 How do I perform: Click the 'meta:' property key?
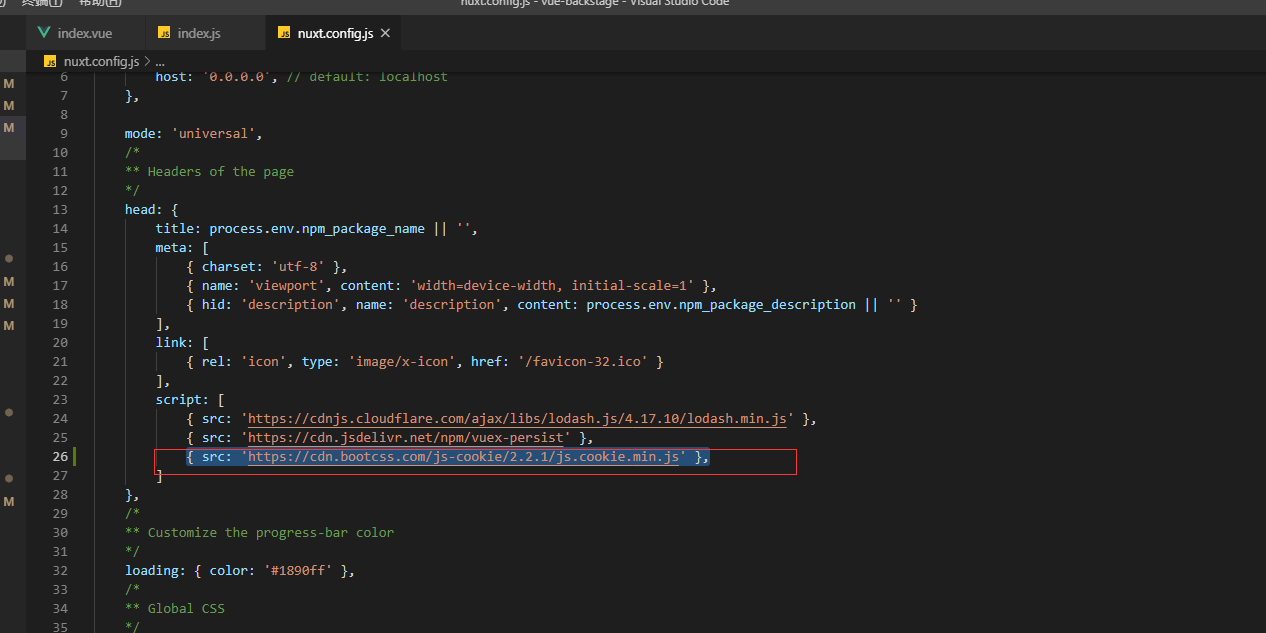[x=174, y=248]
